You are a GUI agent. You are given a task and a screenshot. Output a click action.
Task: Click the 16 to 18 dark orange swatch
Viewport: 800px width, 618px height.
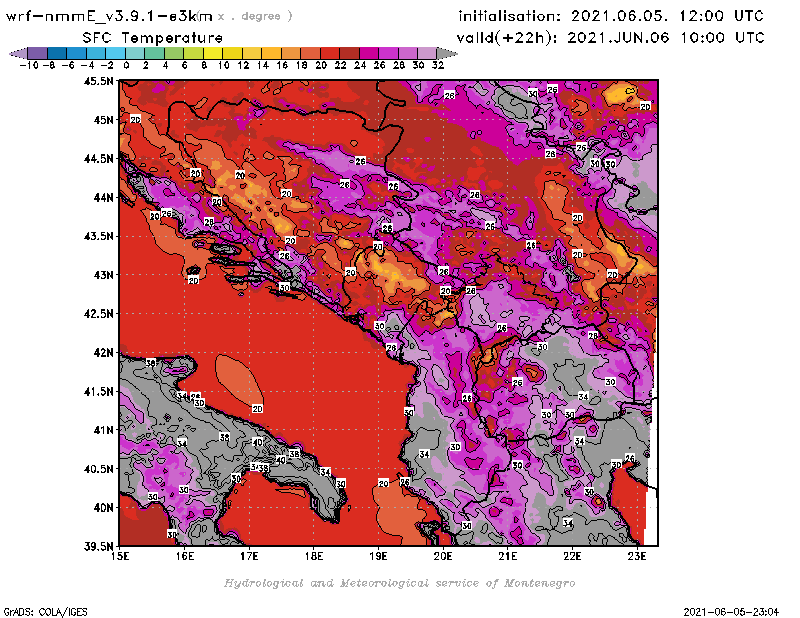(x=290, y=53)
